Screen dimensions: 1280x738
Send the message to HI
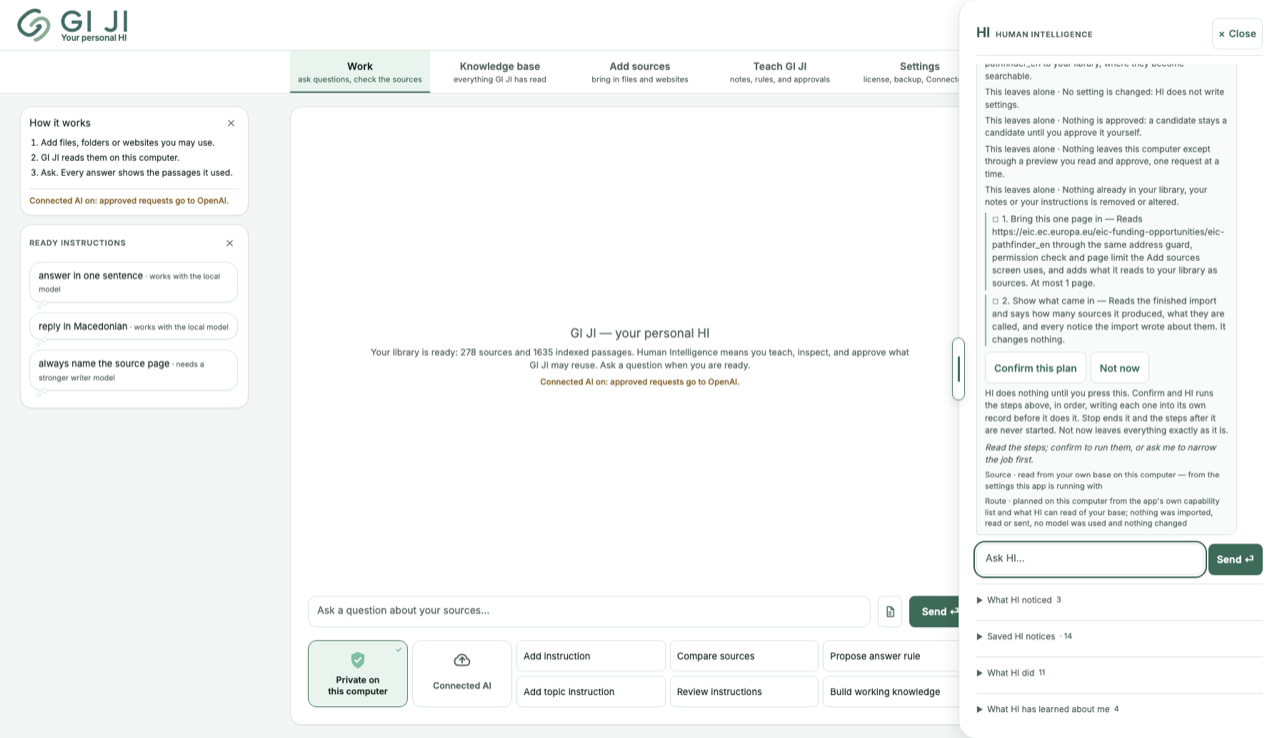click(1235, 559)
